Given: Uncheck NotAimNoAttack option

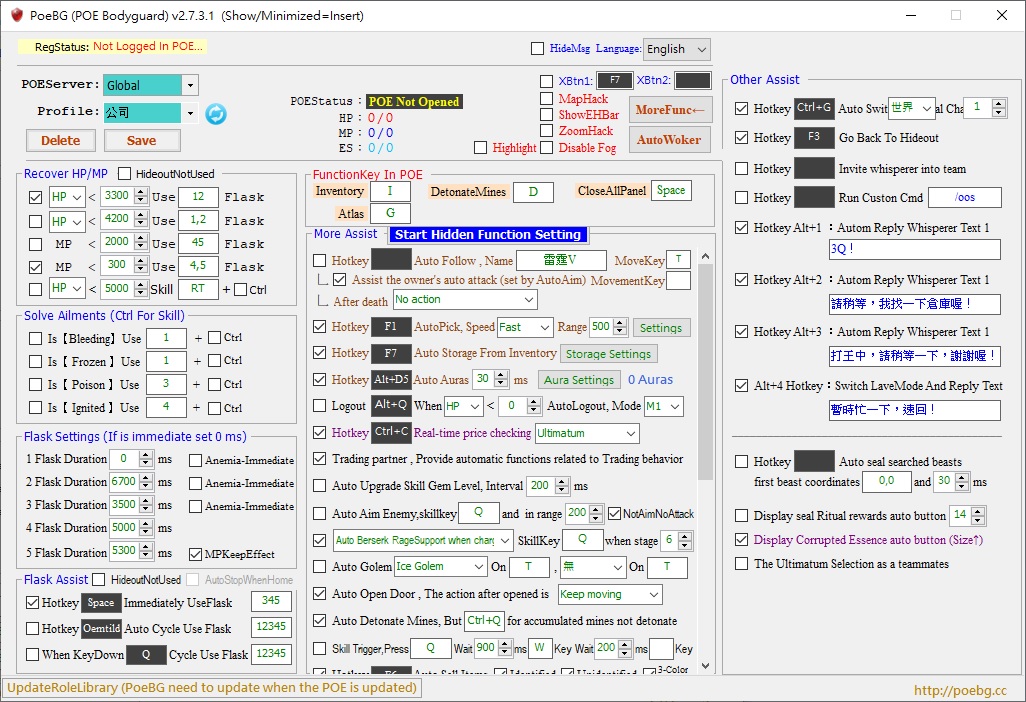Looking at the screenshot, I should [614, 514].
